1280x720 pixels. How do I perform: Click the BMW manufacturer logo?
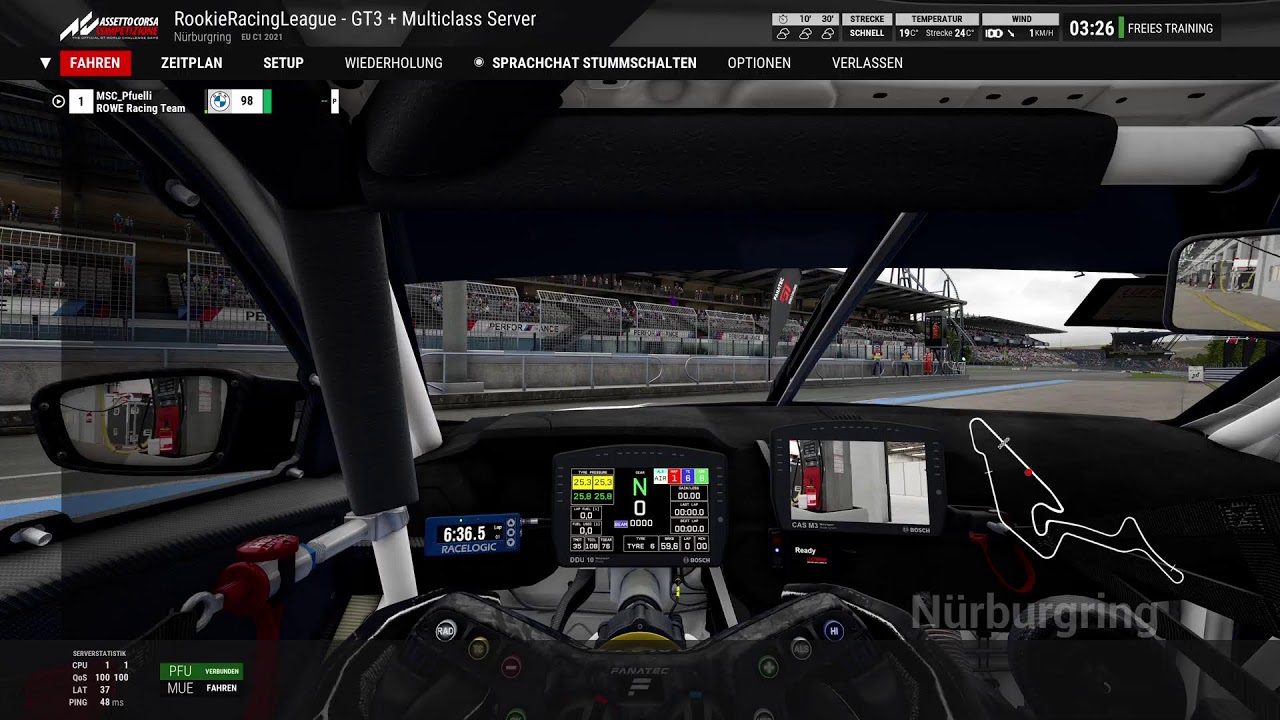(219, 101)
